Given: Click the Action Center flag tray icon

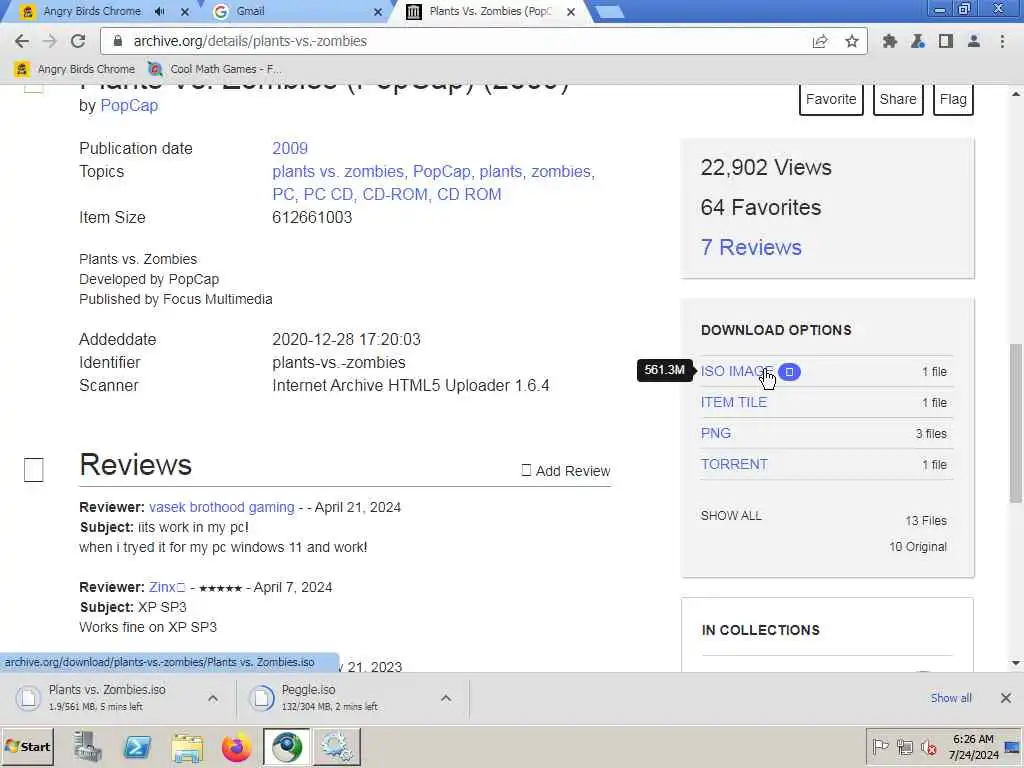Looking at the screenshot, I should click(x=880, y=746).
